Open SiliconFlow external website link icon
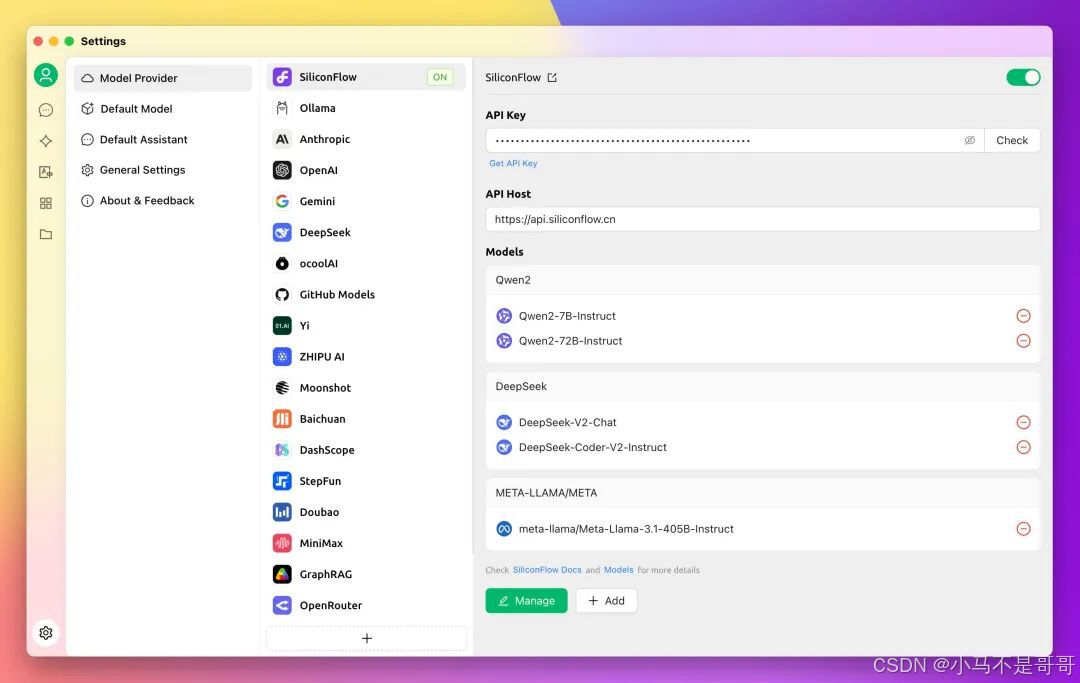This screenshot has width=1080, height=683. tap(552, 78)
